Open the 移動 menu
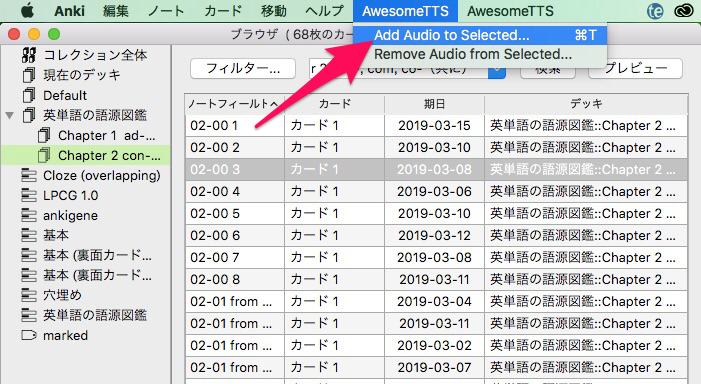The height and width of the screenshot is (384, 701). point(274,11)
